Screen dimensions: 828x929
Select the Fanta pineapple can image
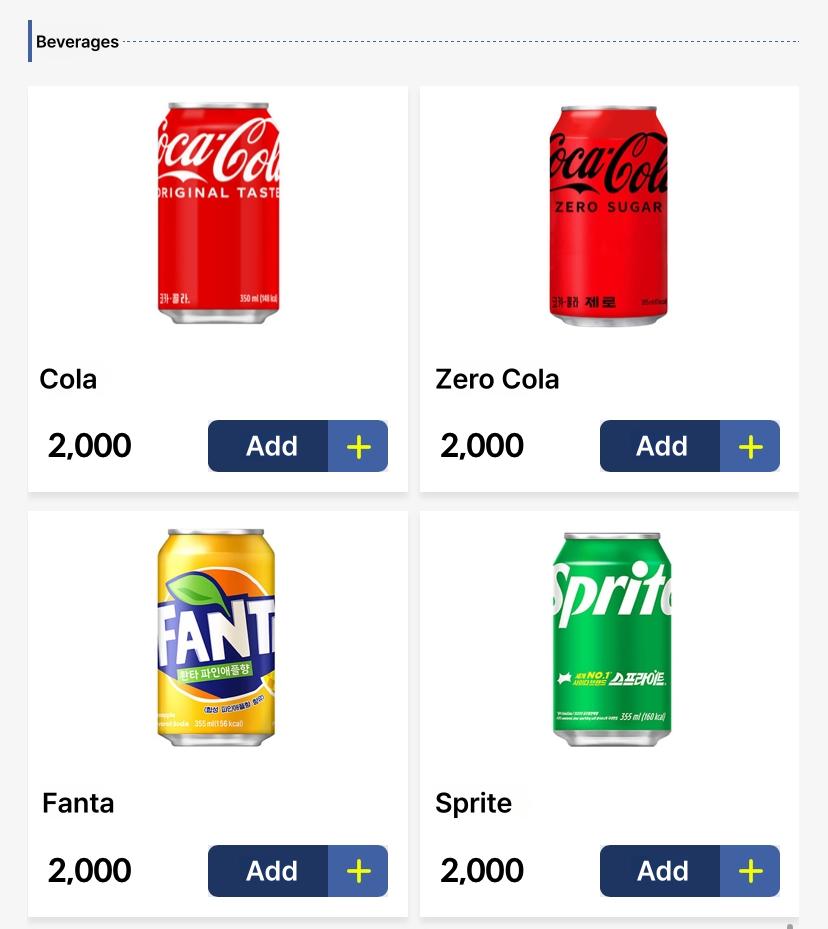tap(216, 638)
